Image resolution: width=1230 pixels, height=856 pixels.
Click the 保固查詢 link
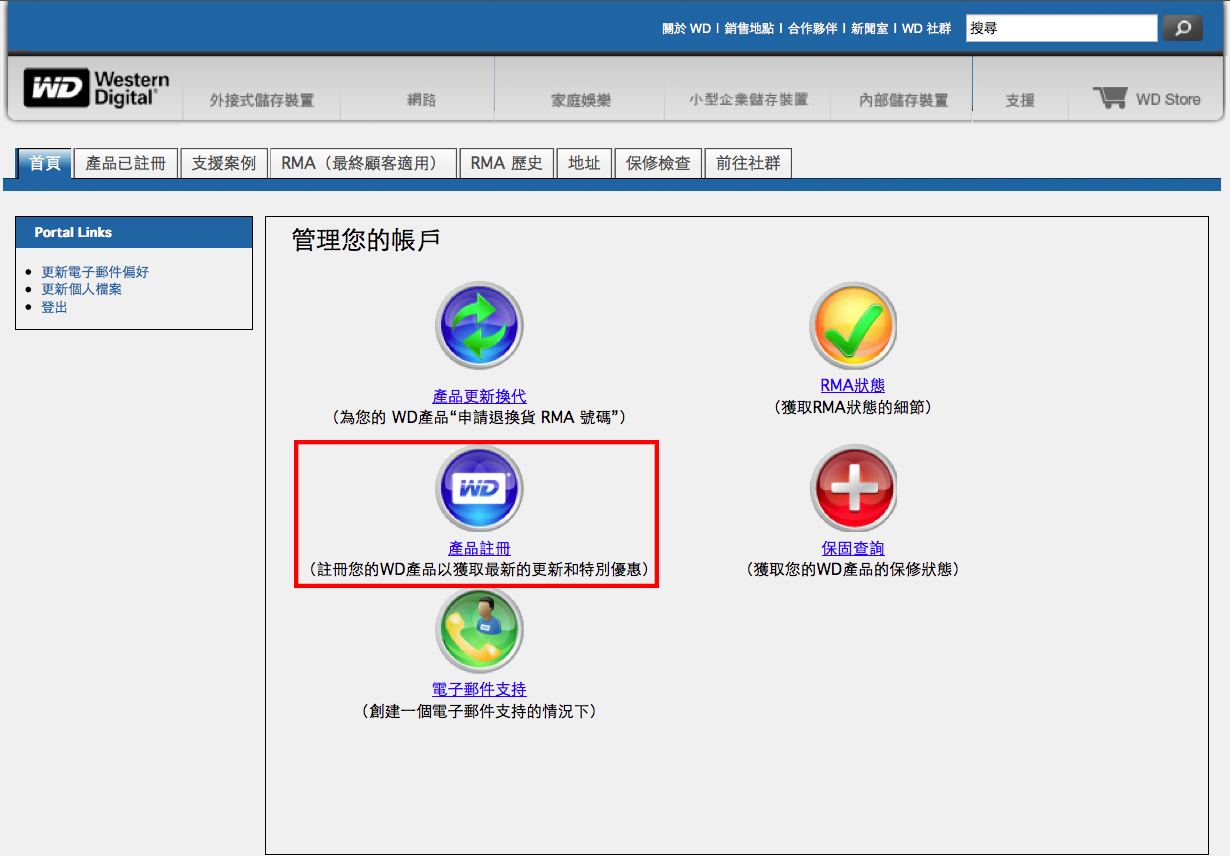[853, 548]
